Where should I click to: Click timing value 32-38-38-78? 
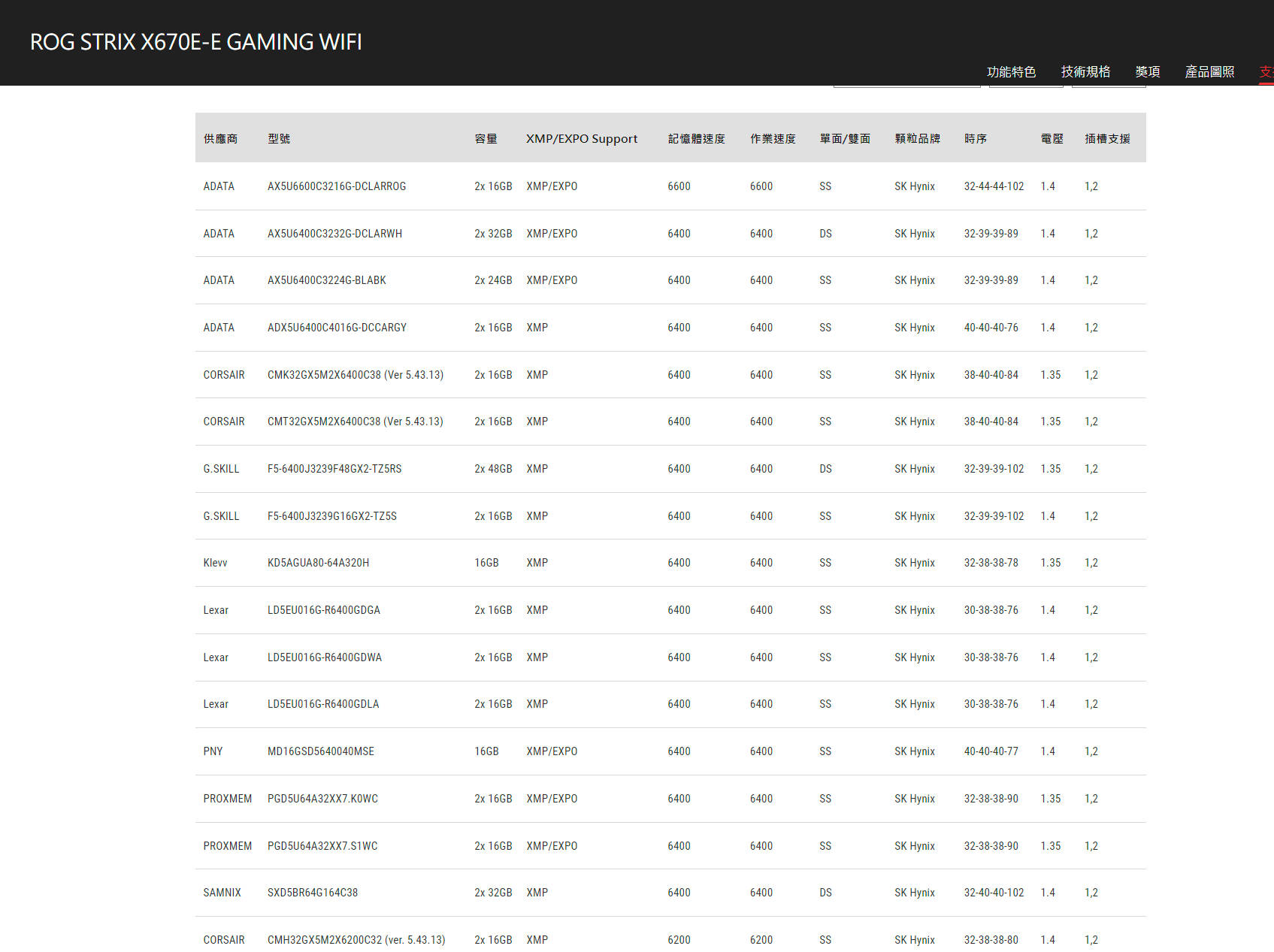pyautogui.click(x=991, y=563)
